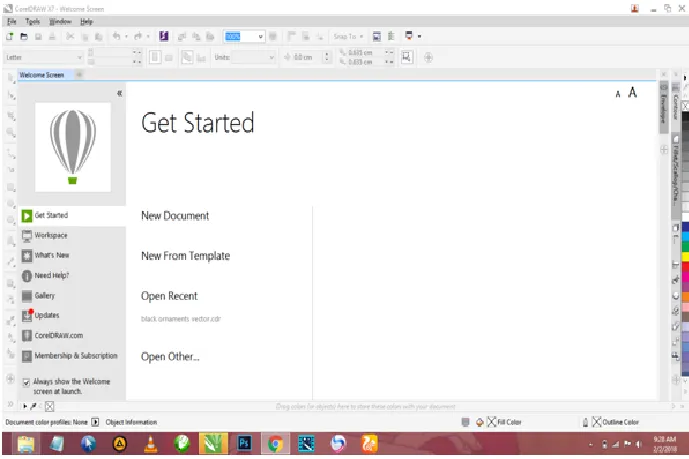Click the no-color X swatch in document palette

(x=50, y=406)
